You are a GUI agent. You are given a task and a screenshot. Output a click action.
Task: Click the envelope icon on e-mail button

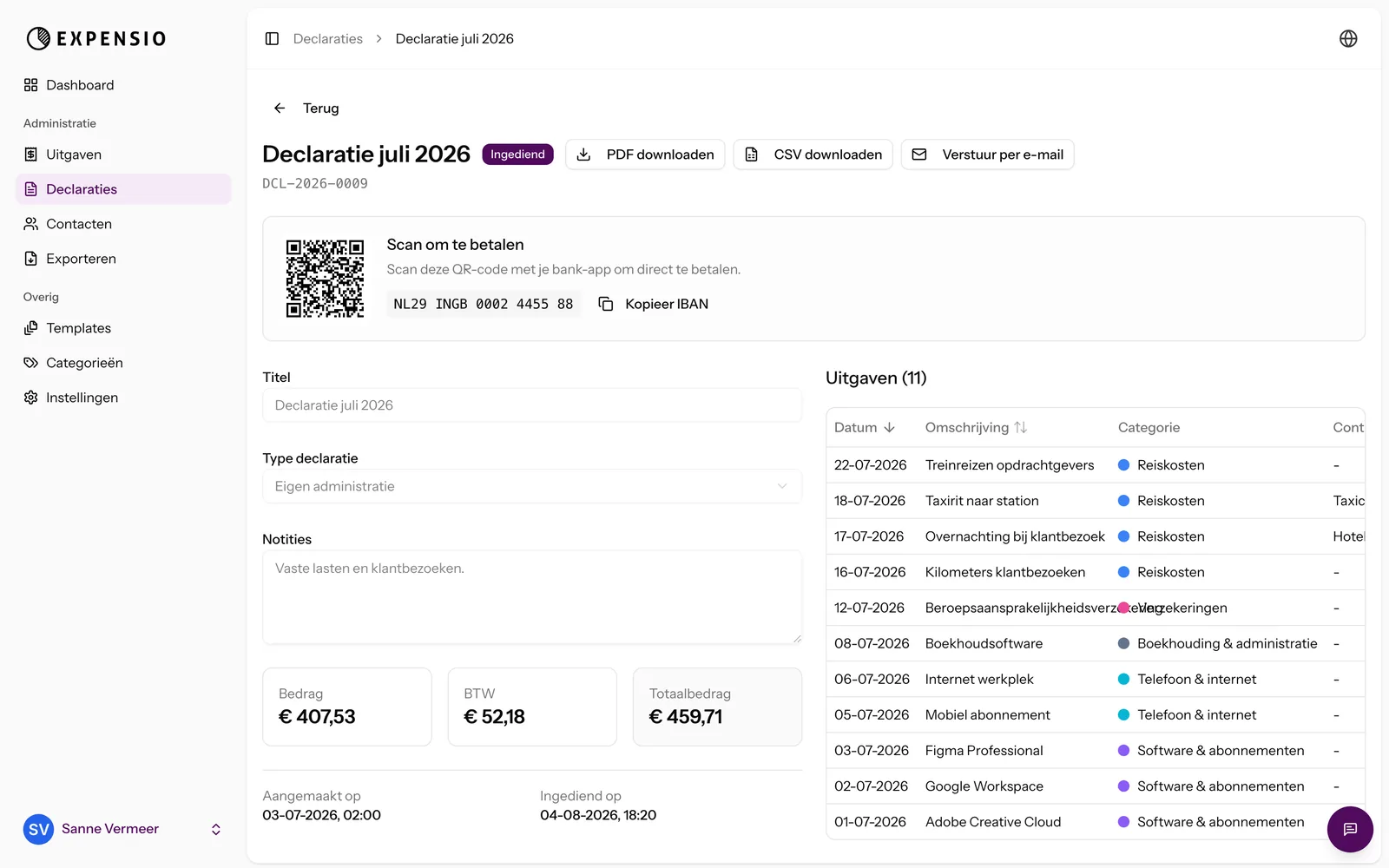(919, 155)
